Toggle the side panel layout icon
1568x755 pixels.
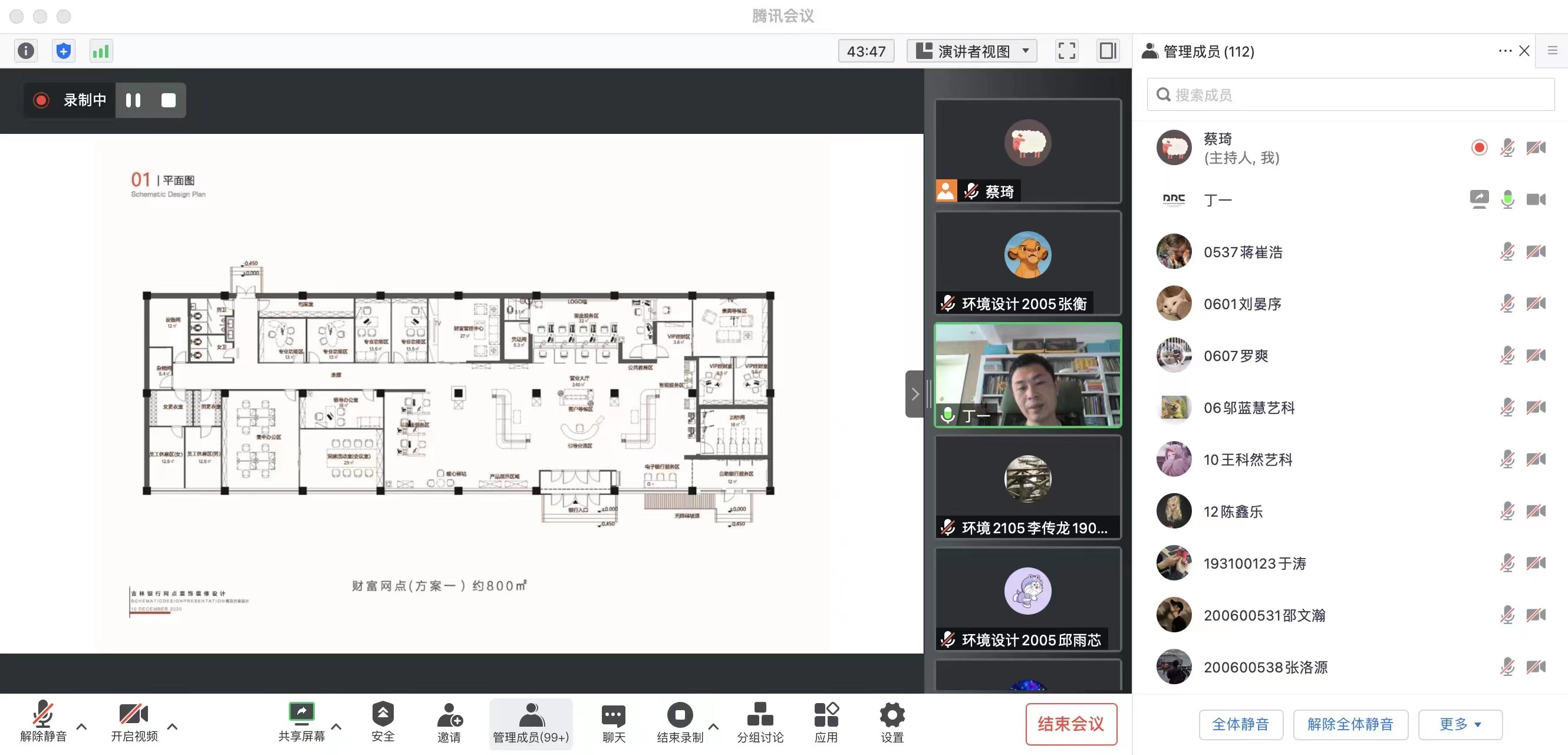coord(1107,51)
